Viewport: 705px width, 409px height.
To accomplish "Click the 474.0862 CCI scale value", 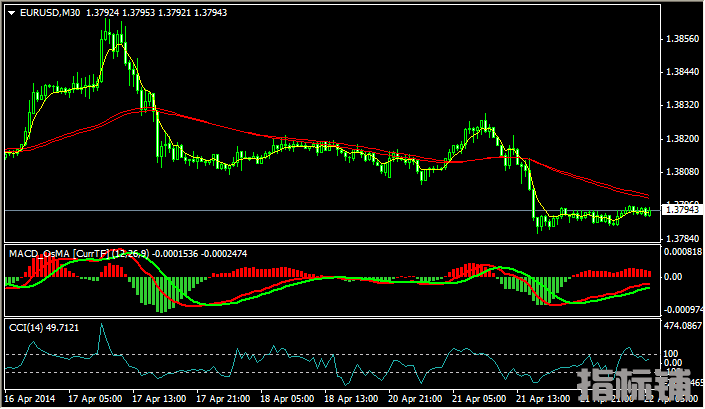I will tap(682, 325).
